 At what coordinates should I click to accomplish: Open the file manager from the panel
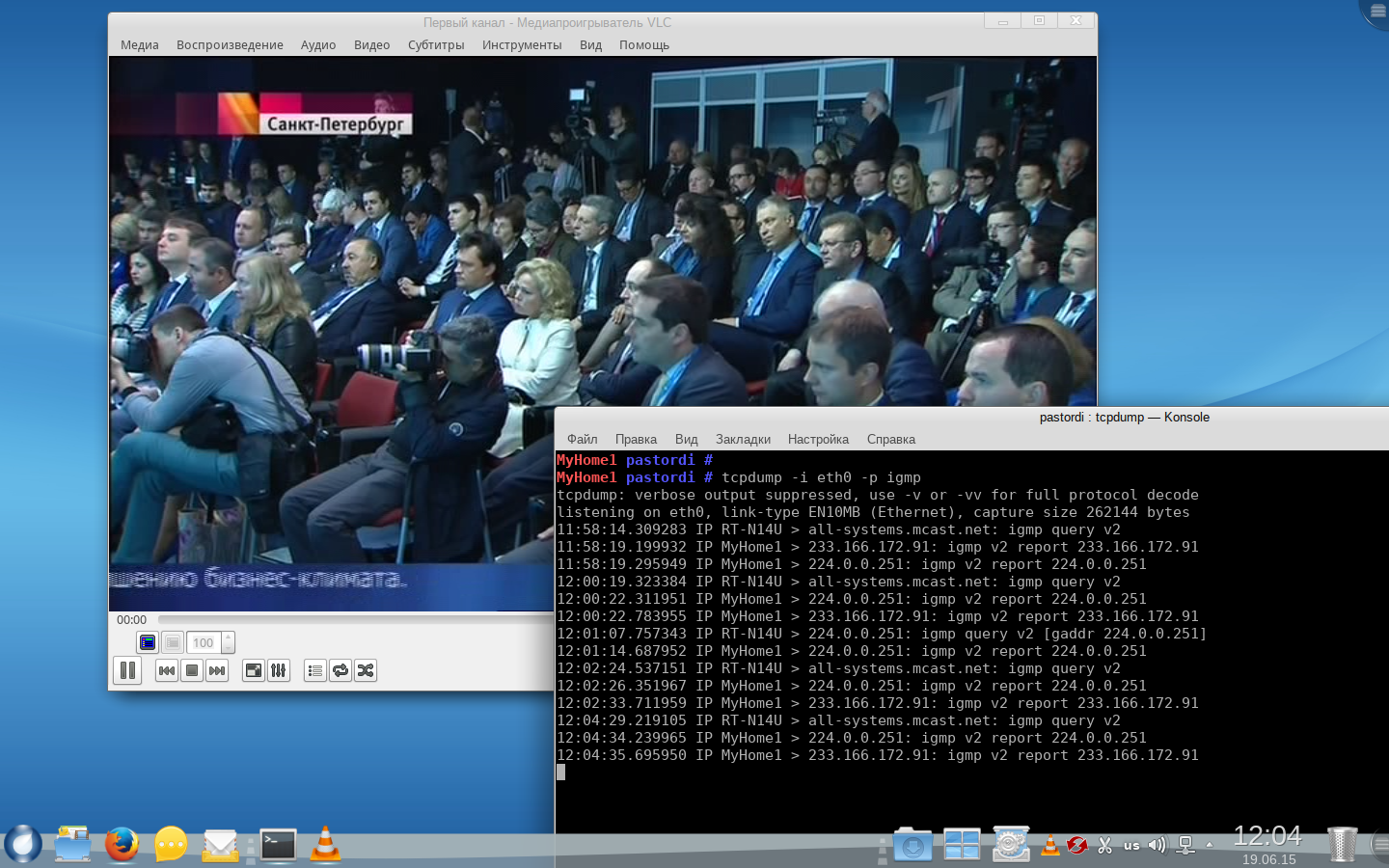click(x=72, y=844)
